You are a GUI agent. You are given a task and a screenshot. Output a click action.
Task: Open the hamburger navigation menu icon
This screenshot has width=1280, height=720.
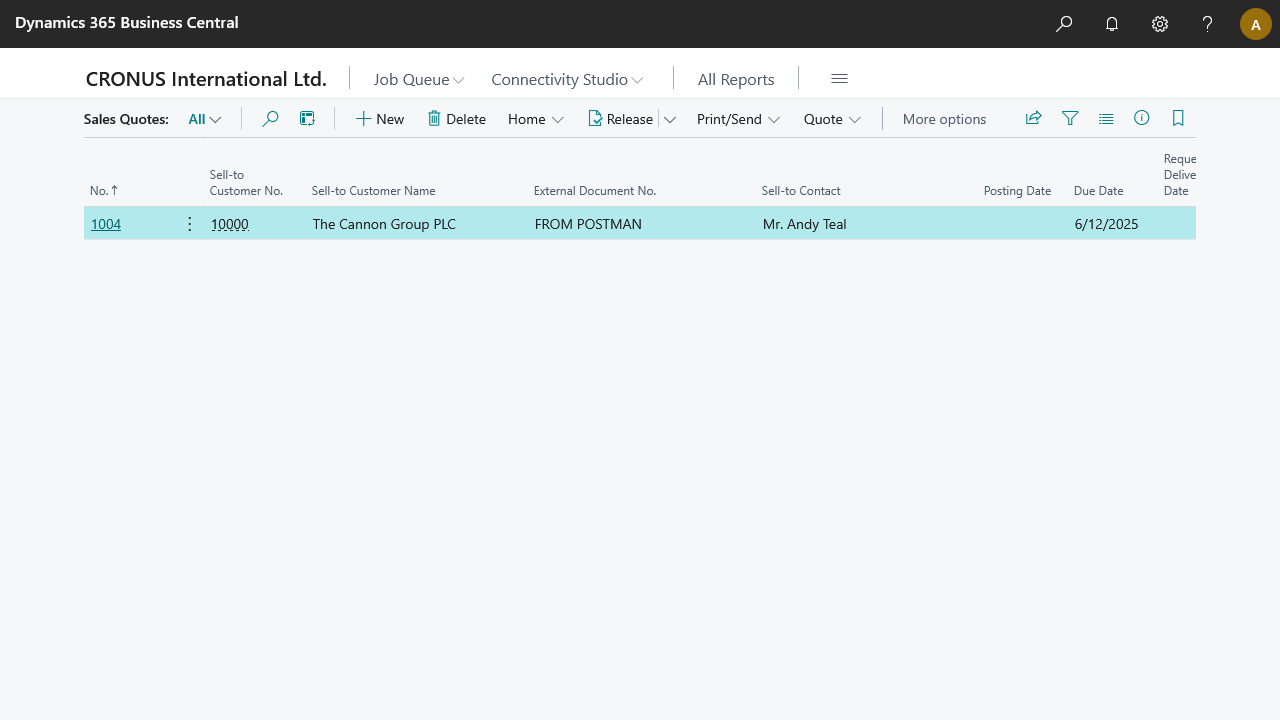(x=840, y=79)
